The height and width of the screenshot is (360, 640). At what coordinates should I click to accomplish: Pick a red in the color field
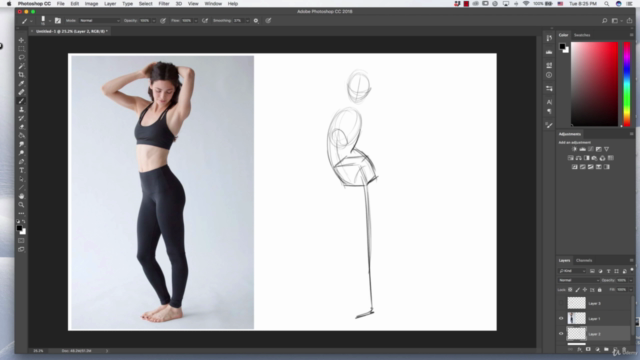tap(594, 84)
